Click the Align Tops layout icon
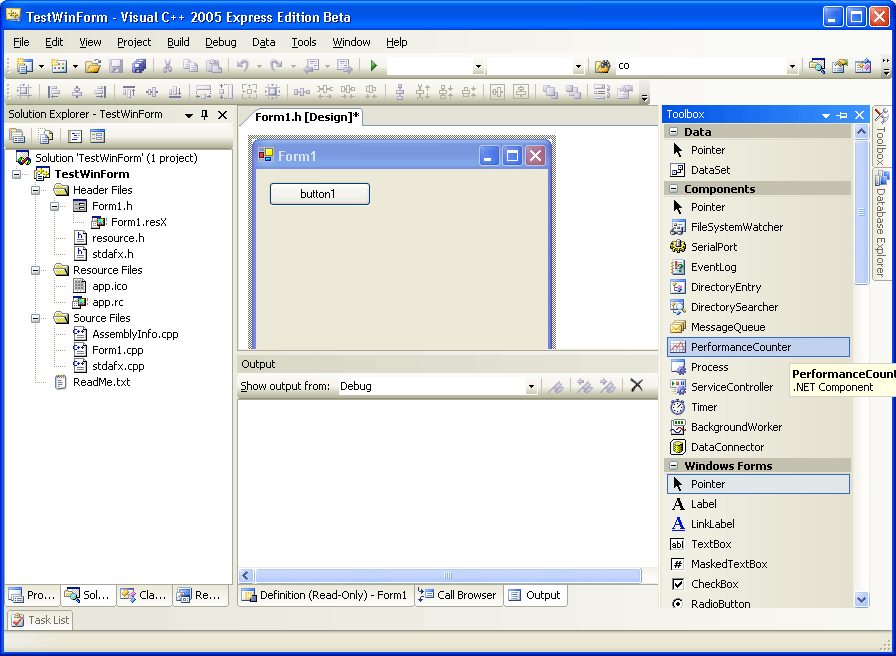This screenshot has height=656, width=896. tap(129, 91)
